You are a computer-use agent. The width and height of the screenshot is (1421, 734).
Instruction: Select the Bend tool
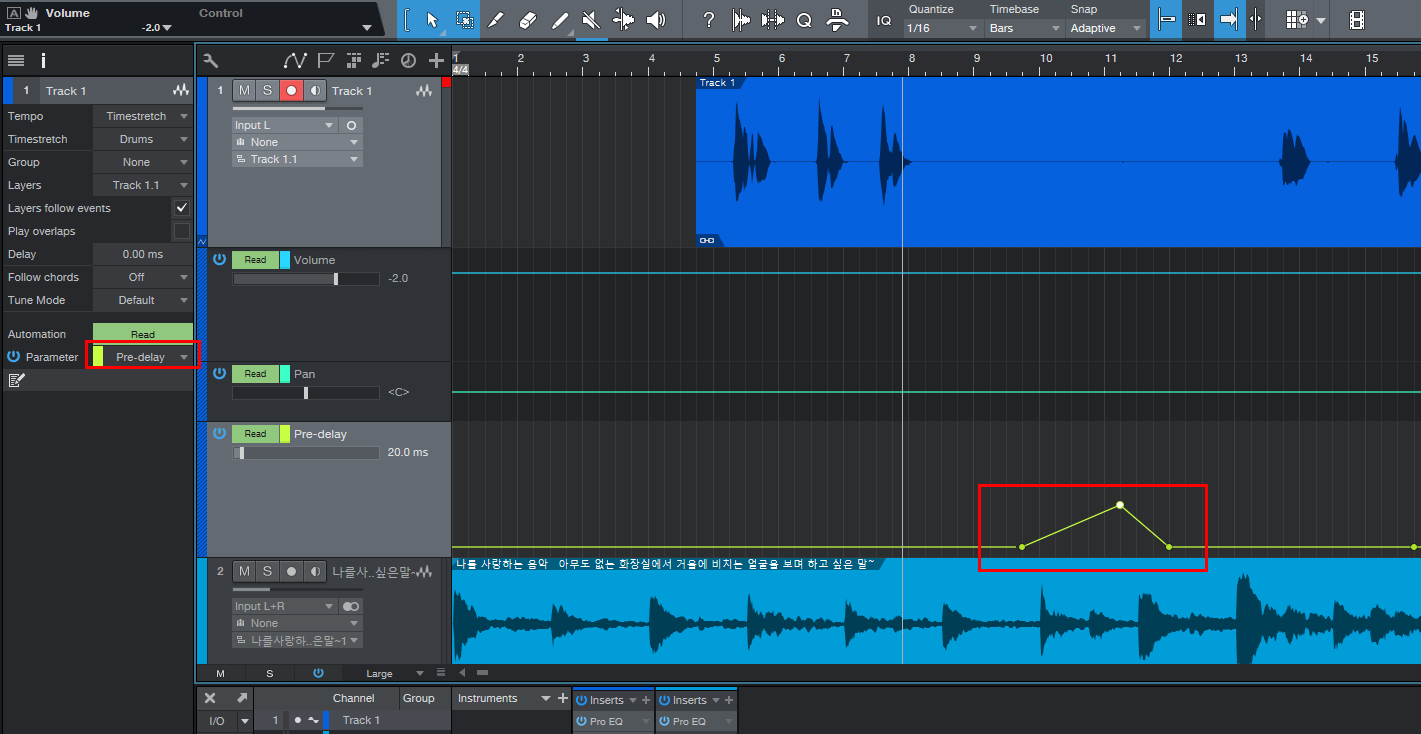624,19
